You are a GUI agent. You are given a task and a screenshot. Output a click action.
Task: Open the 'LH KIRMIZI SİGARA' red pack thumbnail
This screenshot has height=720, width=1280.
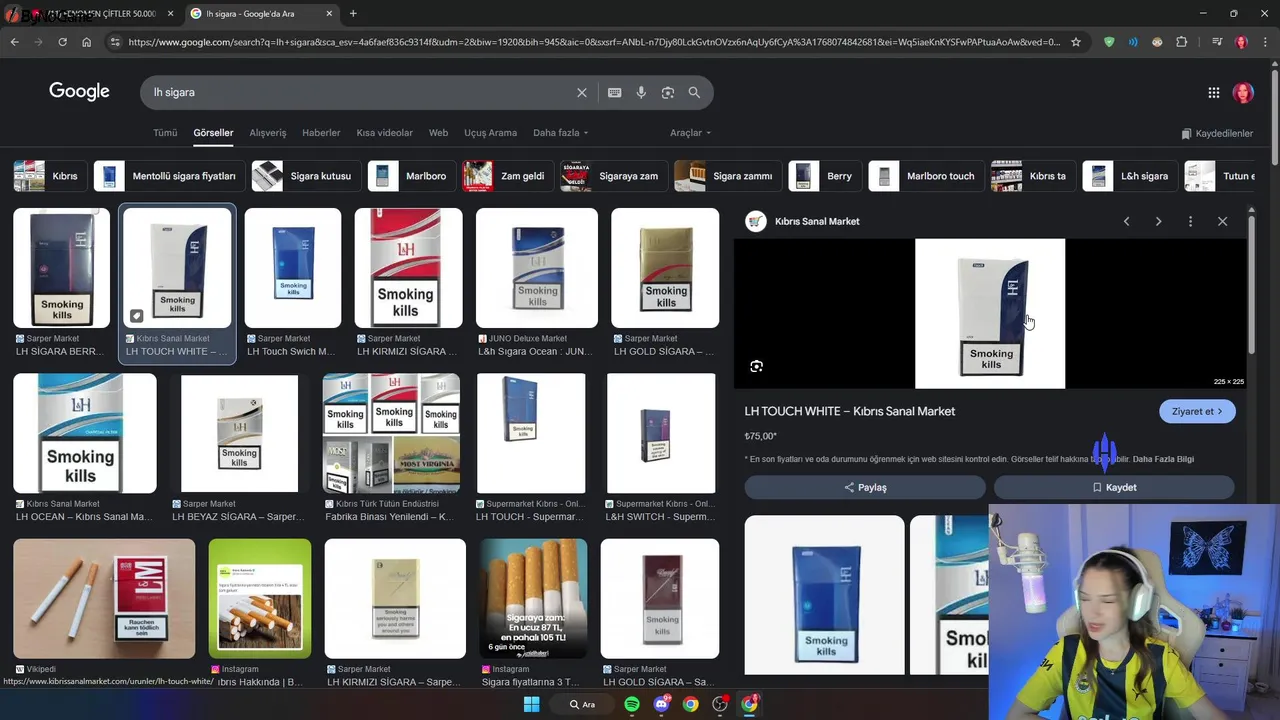(408, 268)
